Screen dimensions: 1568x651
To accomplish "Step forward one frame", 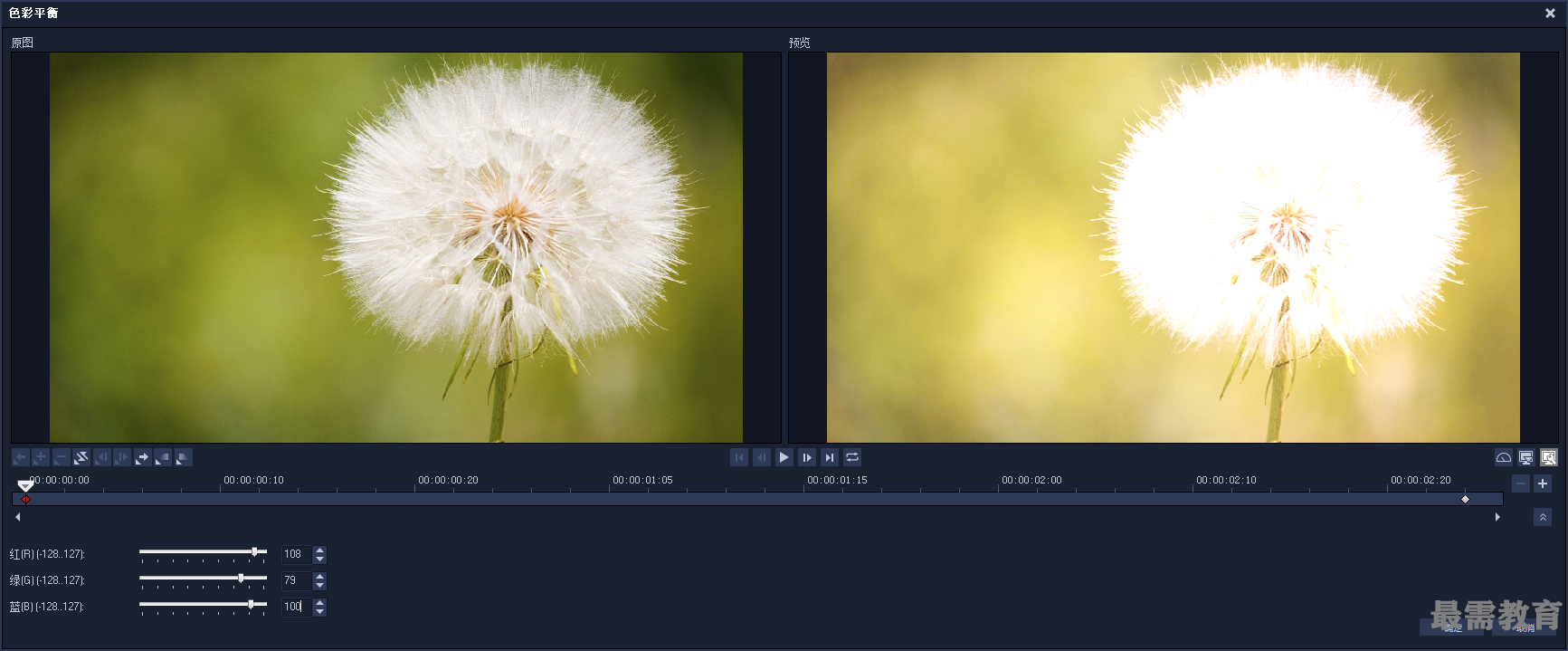I will (x=807, y=458).
